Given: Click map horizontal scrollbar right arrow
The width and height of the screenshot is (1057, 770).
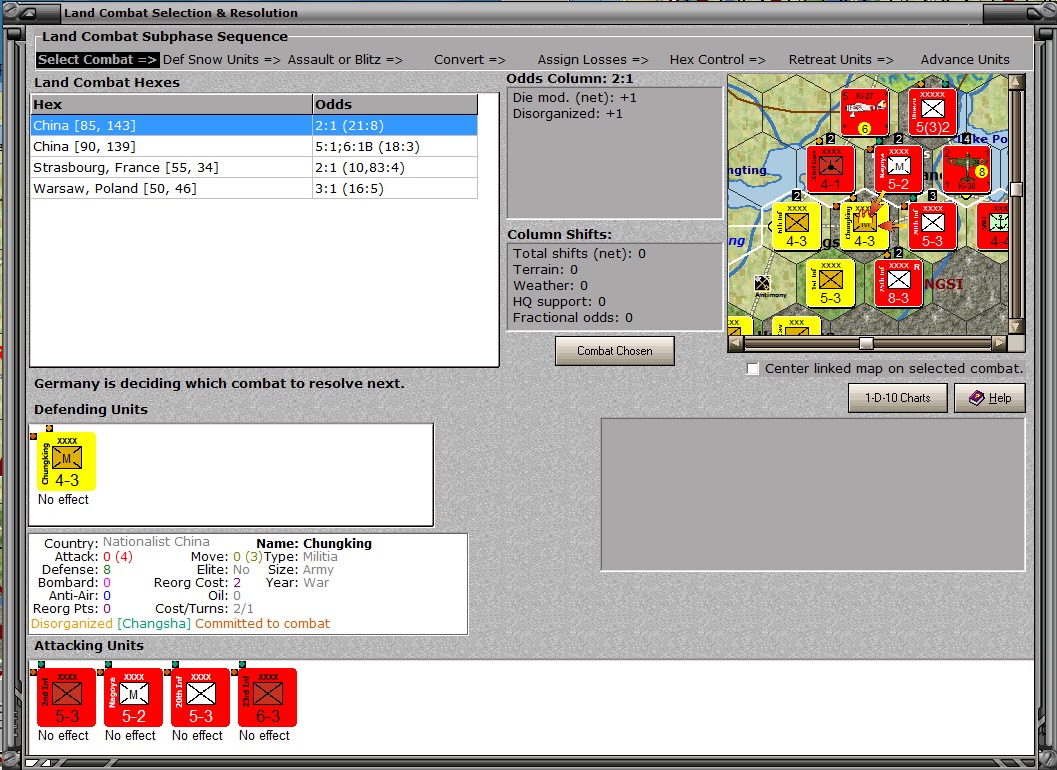Looking at the screenshot, I should click(x=1000, y=343).
